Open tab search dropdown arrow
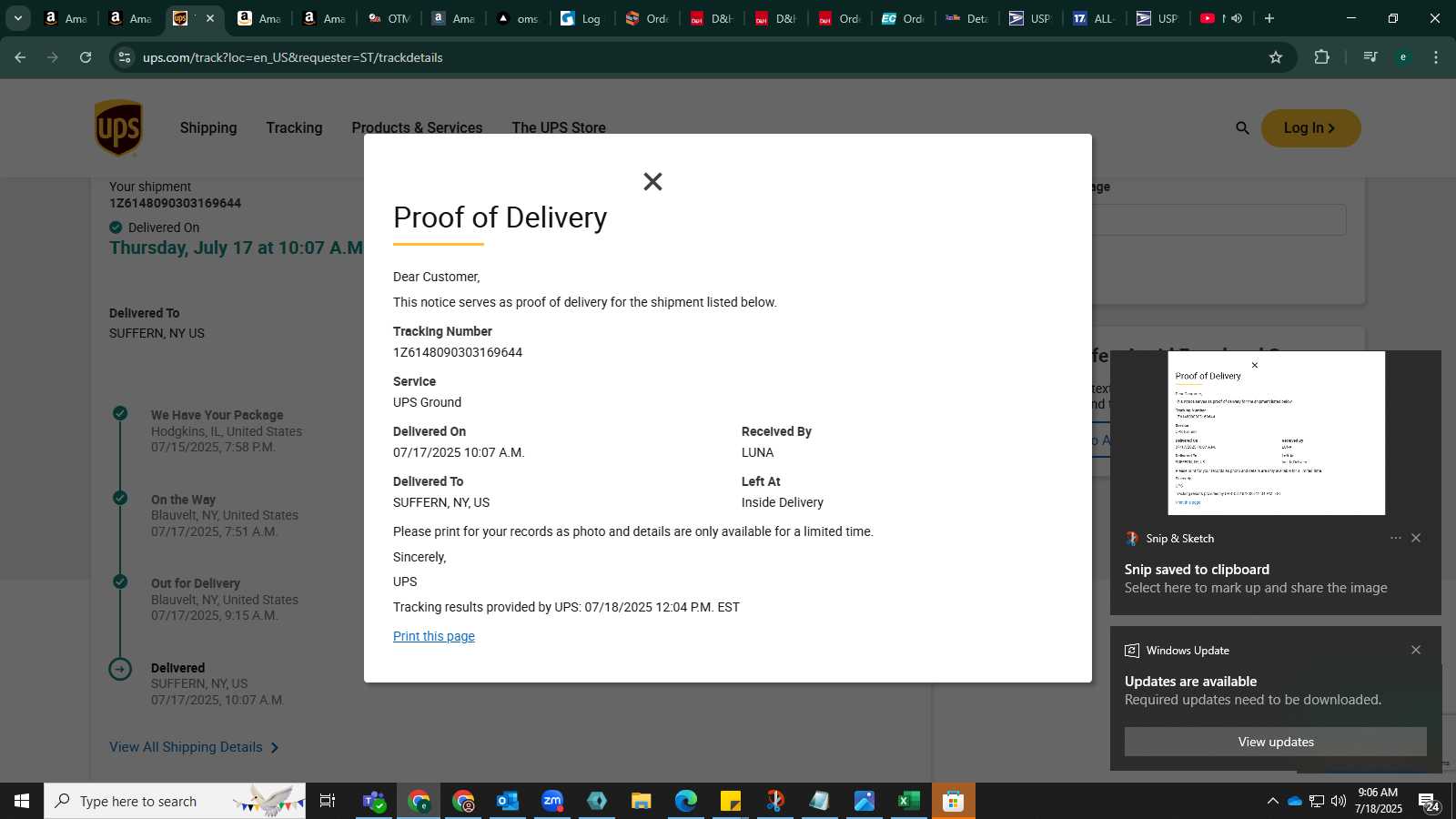This screenshot has width=1456, height=819. point(17,18)
